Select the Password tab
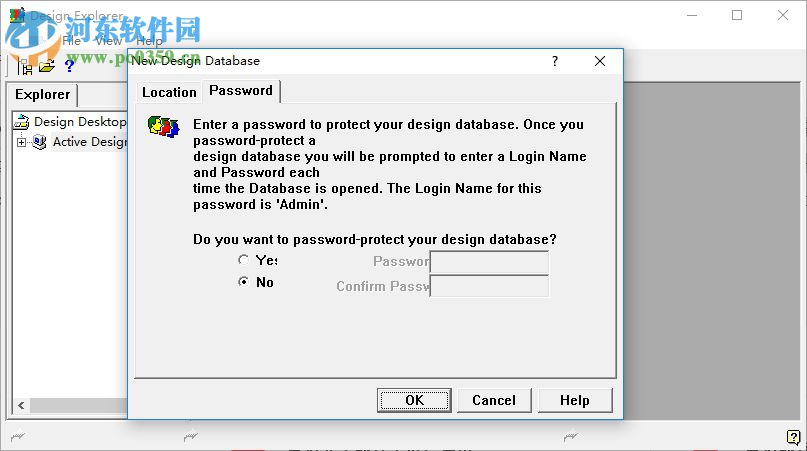Viewport: 807px width, 451px height. point(240,90)
